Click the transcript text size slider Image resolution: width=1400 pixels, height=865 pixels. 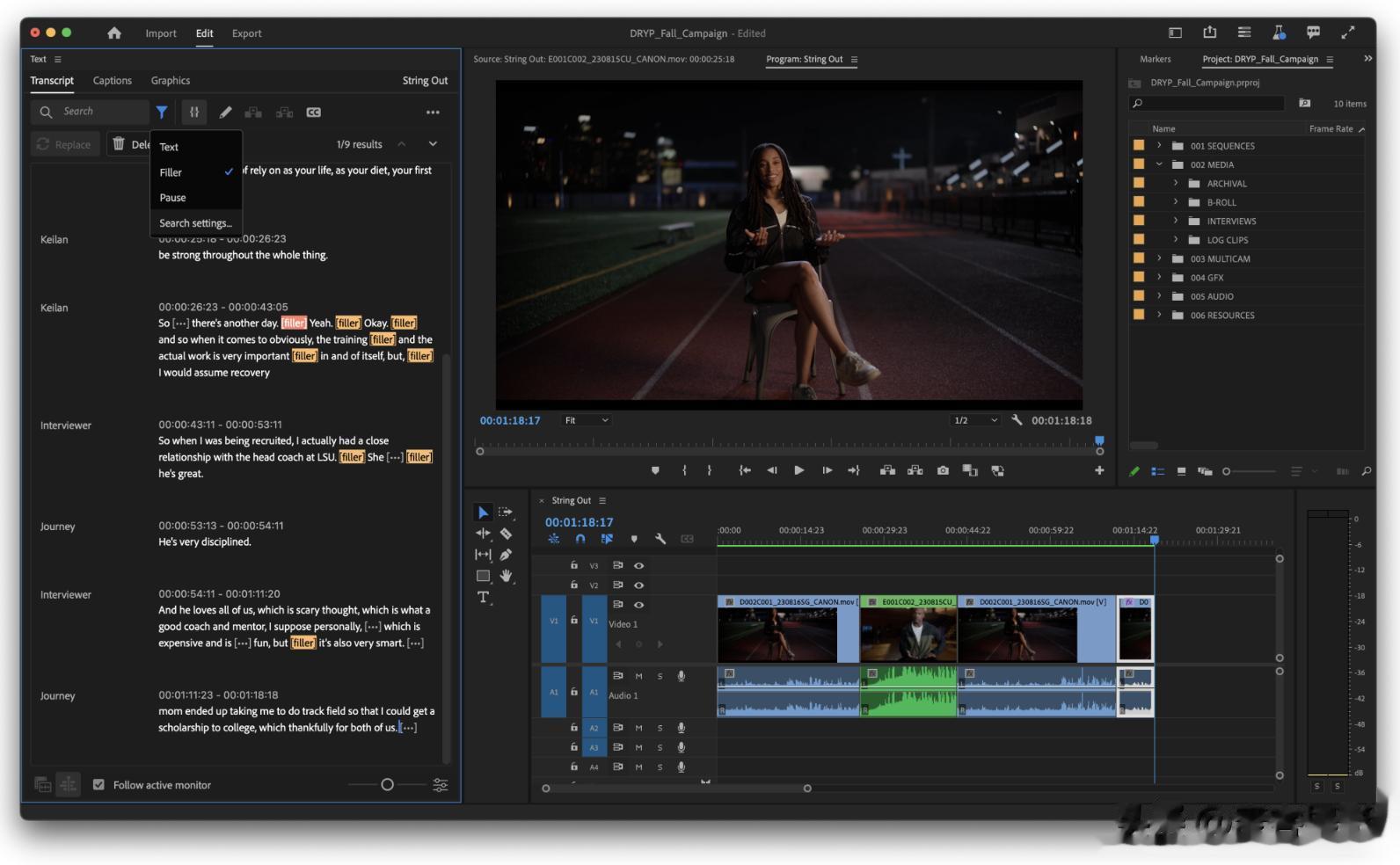point(387,785)
